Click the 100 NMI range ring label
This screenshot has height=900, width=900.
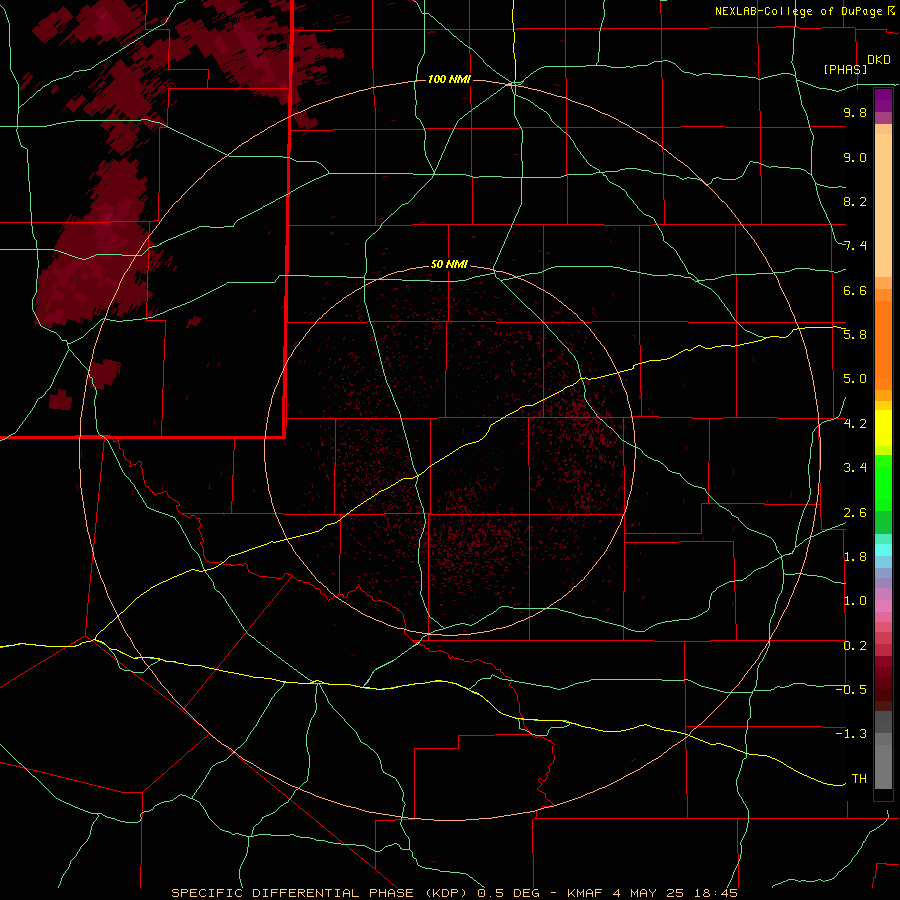pos(449,79)
